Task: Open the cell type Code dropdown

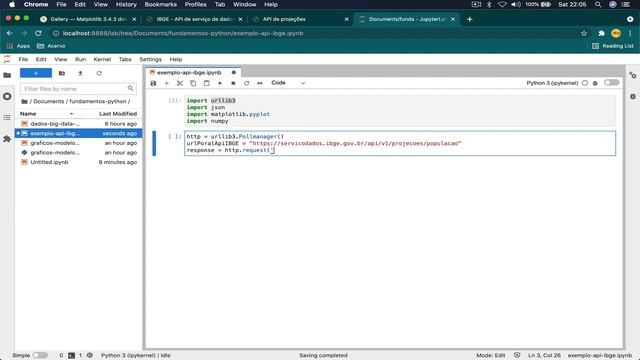Action: pos(288,83)
